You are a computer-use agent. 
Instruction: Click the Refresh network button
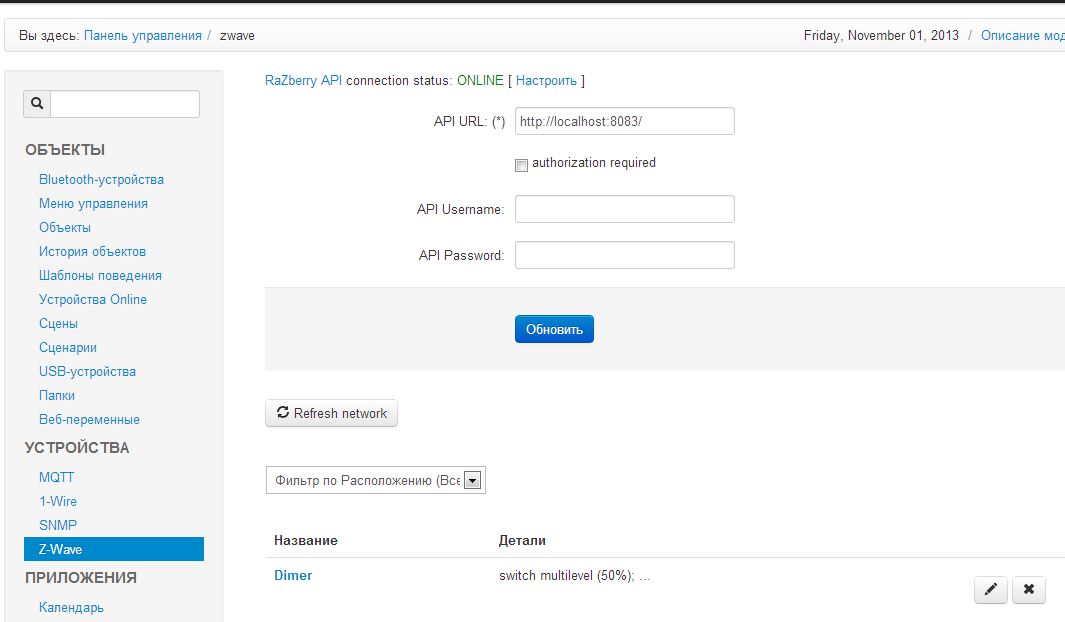[331, 413]
